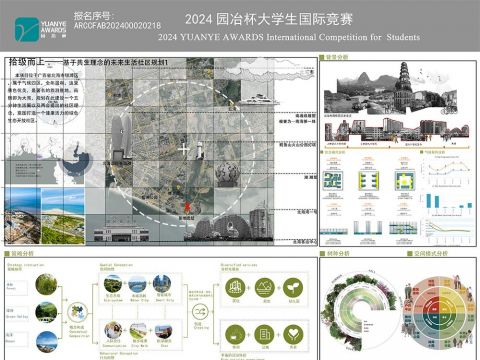Click the project description paragraph at top left
This screenshot has height=360, width=480.
43,97
